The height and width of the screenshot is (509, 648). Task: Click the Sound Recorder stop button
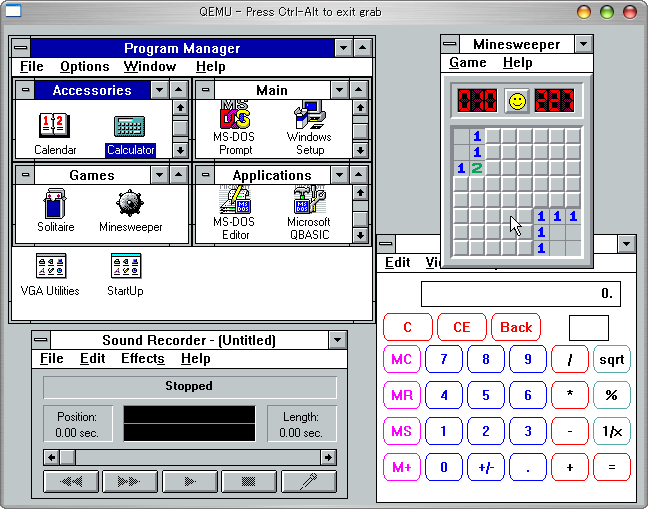(249, 481)
